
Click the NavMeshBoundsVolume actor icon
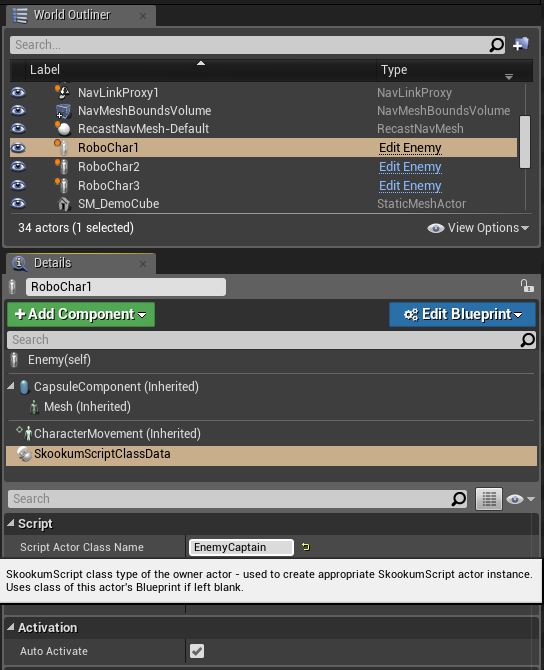63,111
